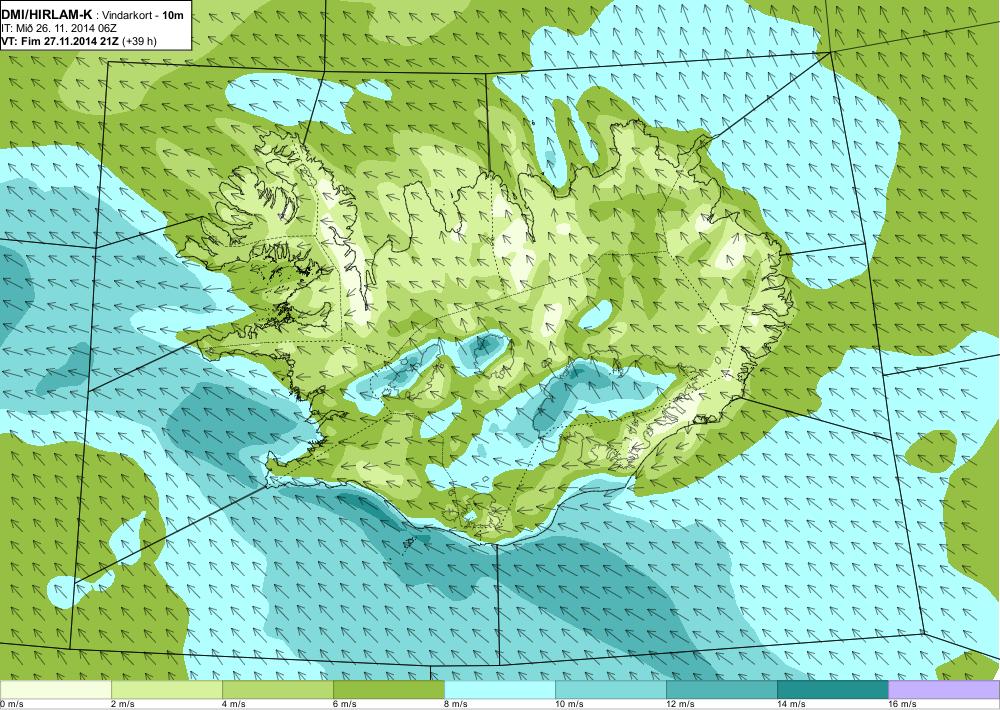Viewport: 1000px width, 710px height.
Task: Click the medium green 4–6 m/s legend swatch
Action: (277, 690)
